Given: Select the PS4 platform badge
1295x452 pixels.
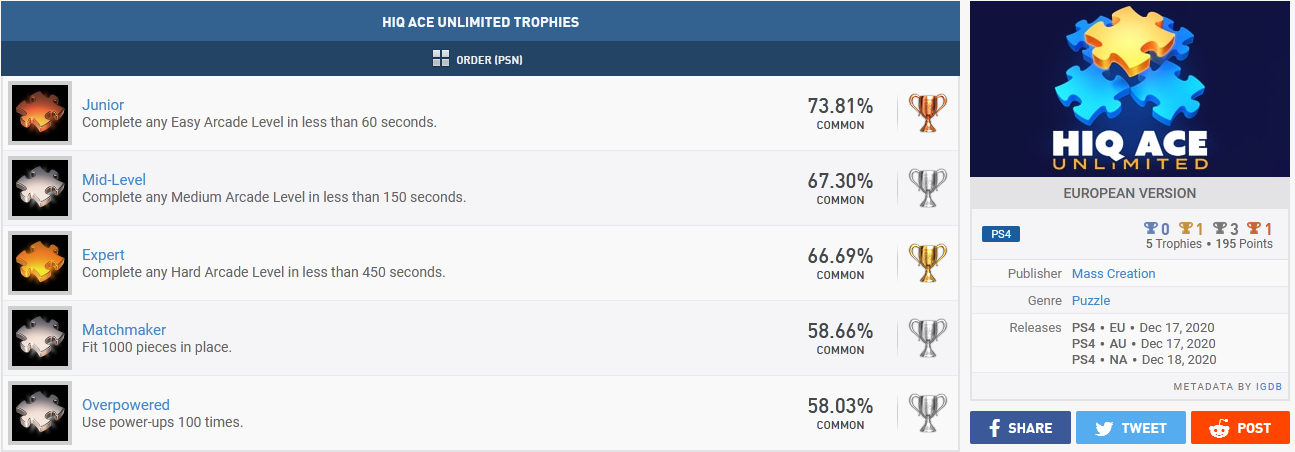Looking at the screenshot, I should [1001, 234].
